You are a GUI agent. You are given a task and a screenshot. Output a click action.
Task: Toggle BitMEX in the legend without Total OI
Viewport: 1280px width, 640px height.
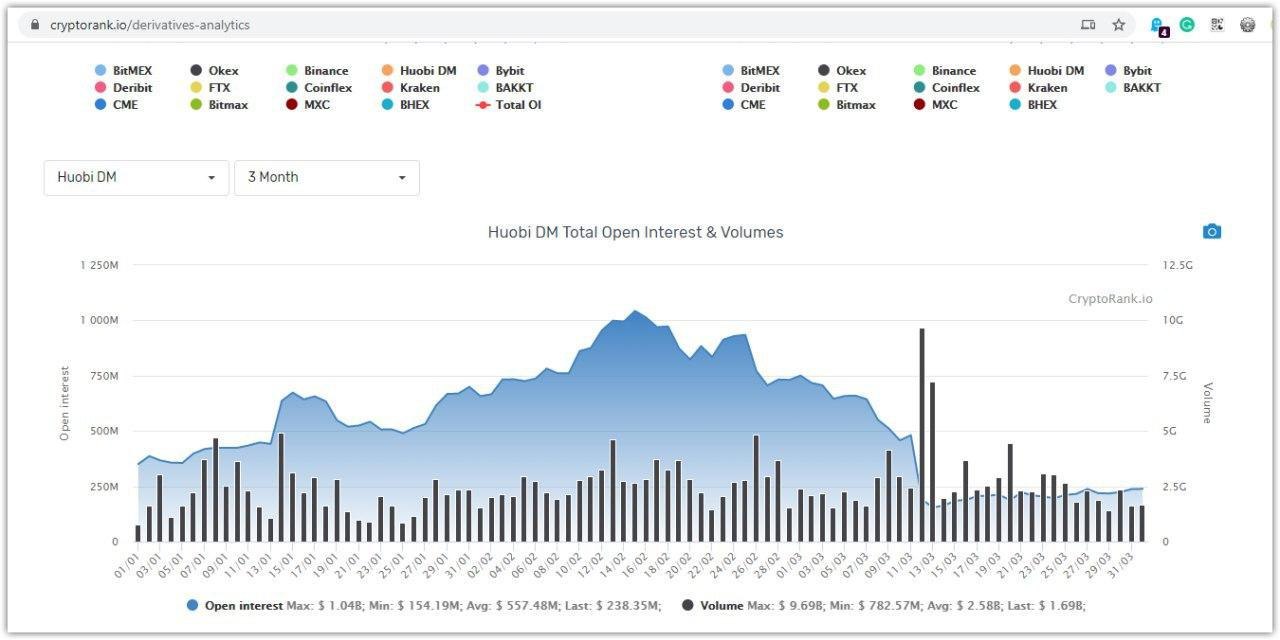coord(751,71)
